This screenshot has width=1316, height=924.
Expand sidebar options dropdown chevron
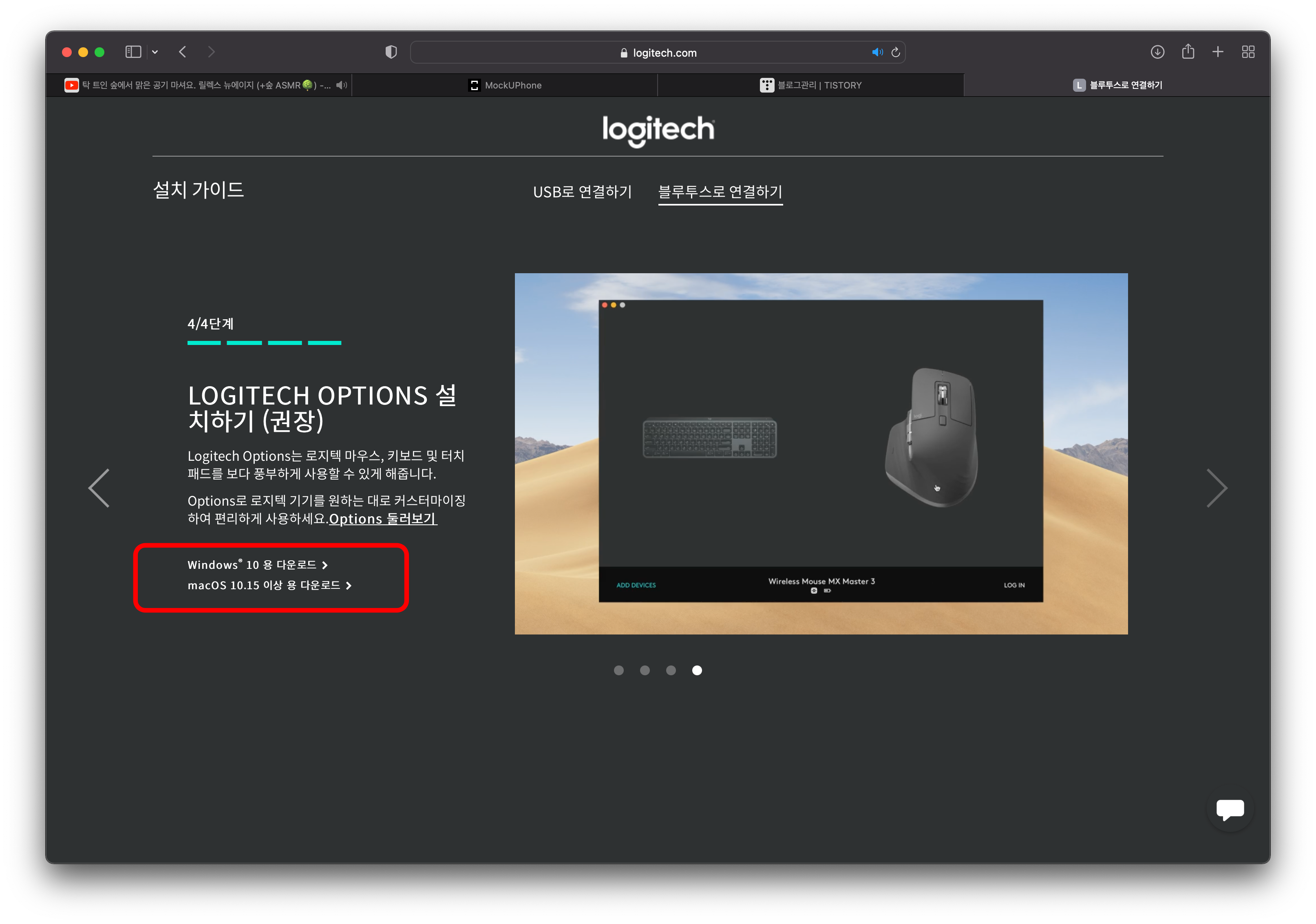click(155, 52)
